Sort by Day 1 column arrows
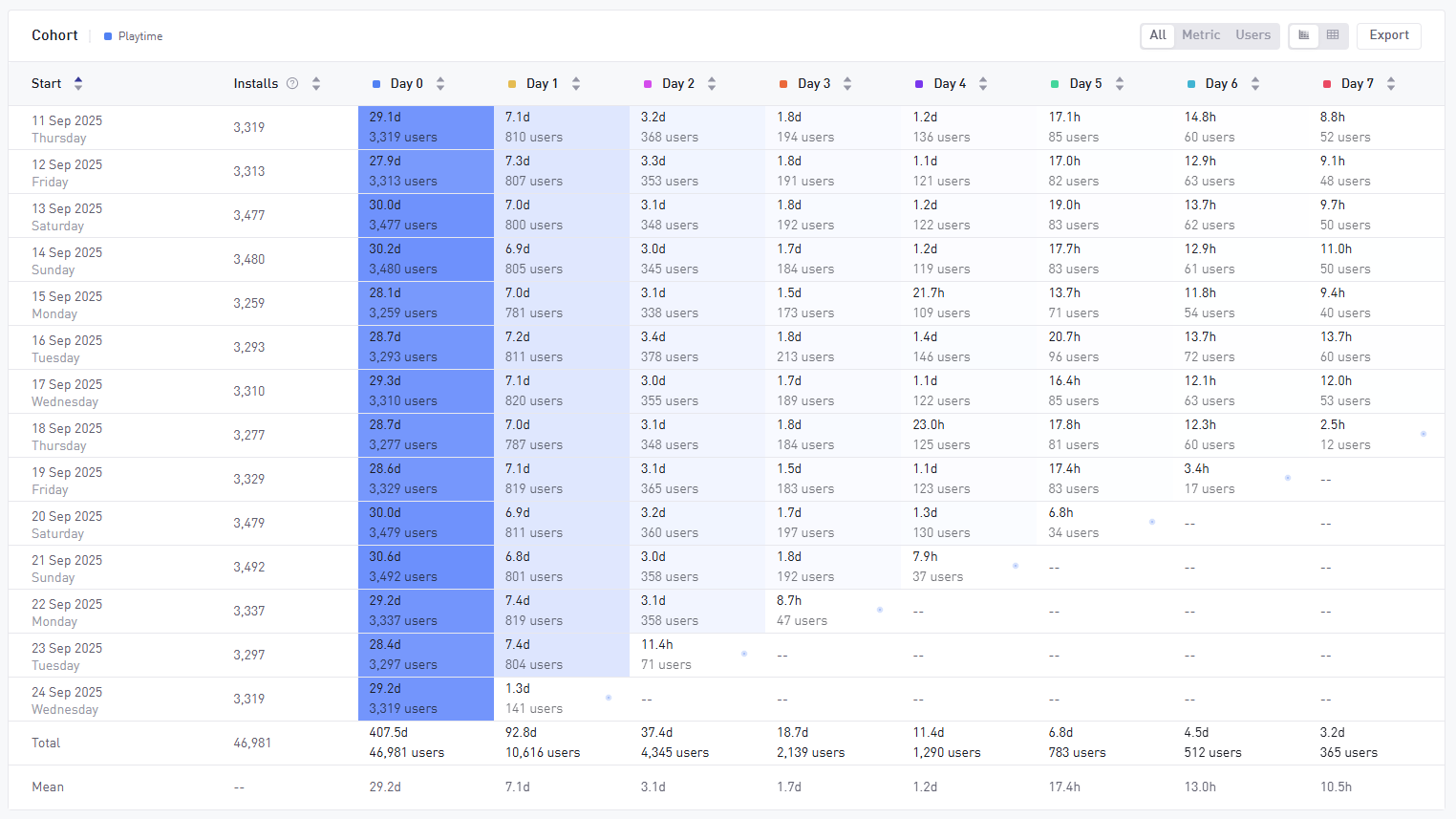The image size is (1456, 819). click(x=576, y=84)
